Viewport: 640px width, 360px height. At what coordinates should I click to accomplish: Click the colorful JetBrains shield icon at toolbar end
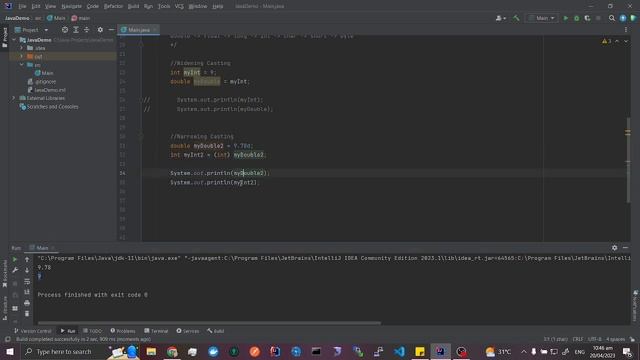(633, 18)
